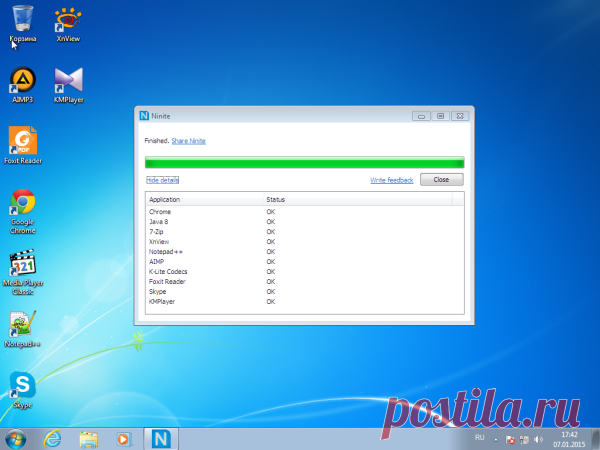Click the Notepad++ desktop shortcut
The width and height of the screenshot is (600, 450).
point(23,329)
